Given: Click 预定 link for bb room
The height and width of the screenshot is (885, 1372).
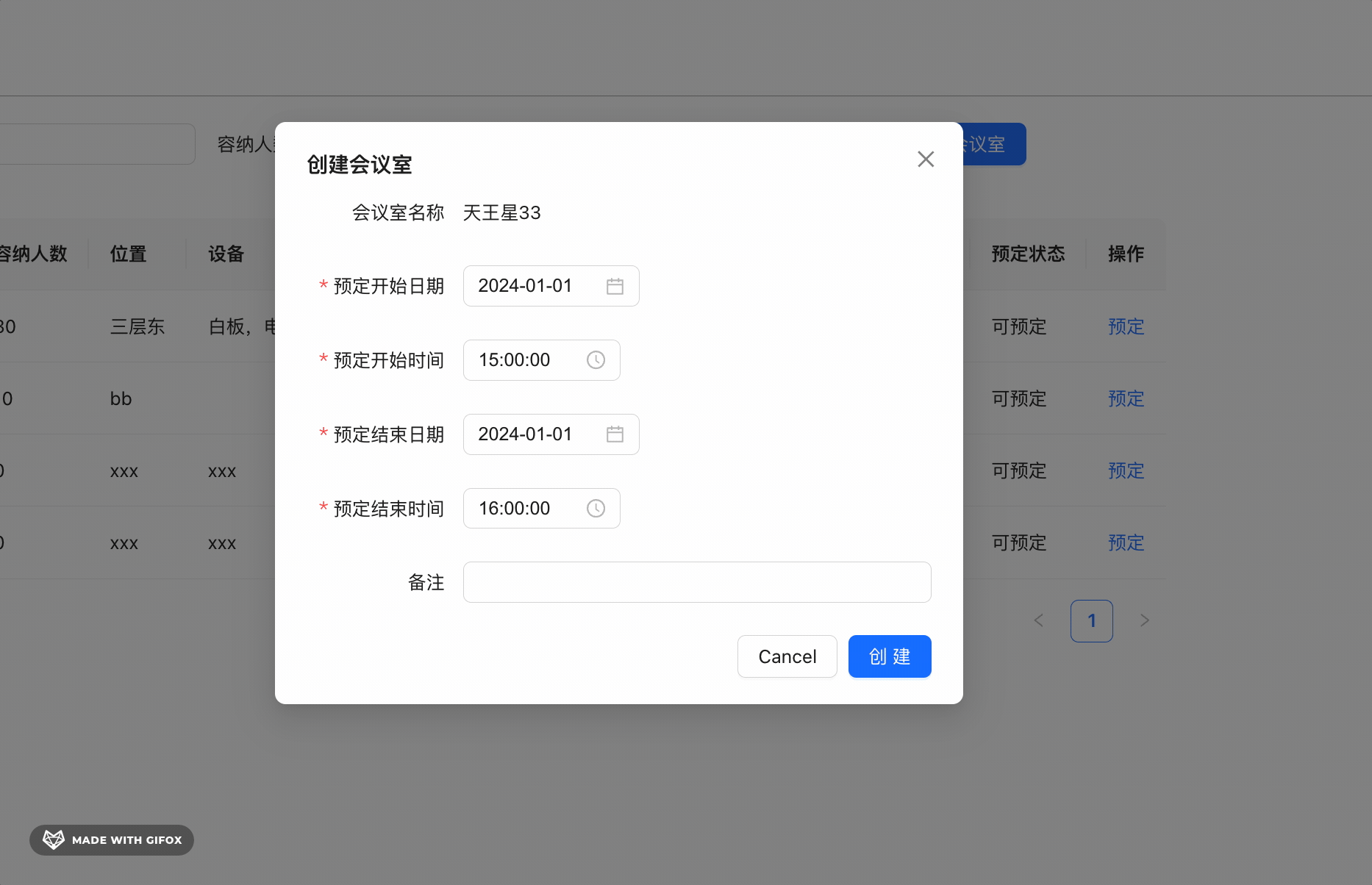Looking at the screenshot, I should point(1126,399).
